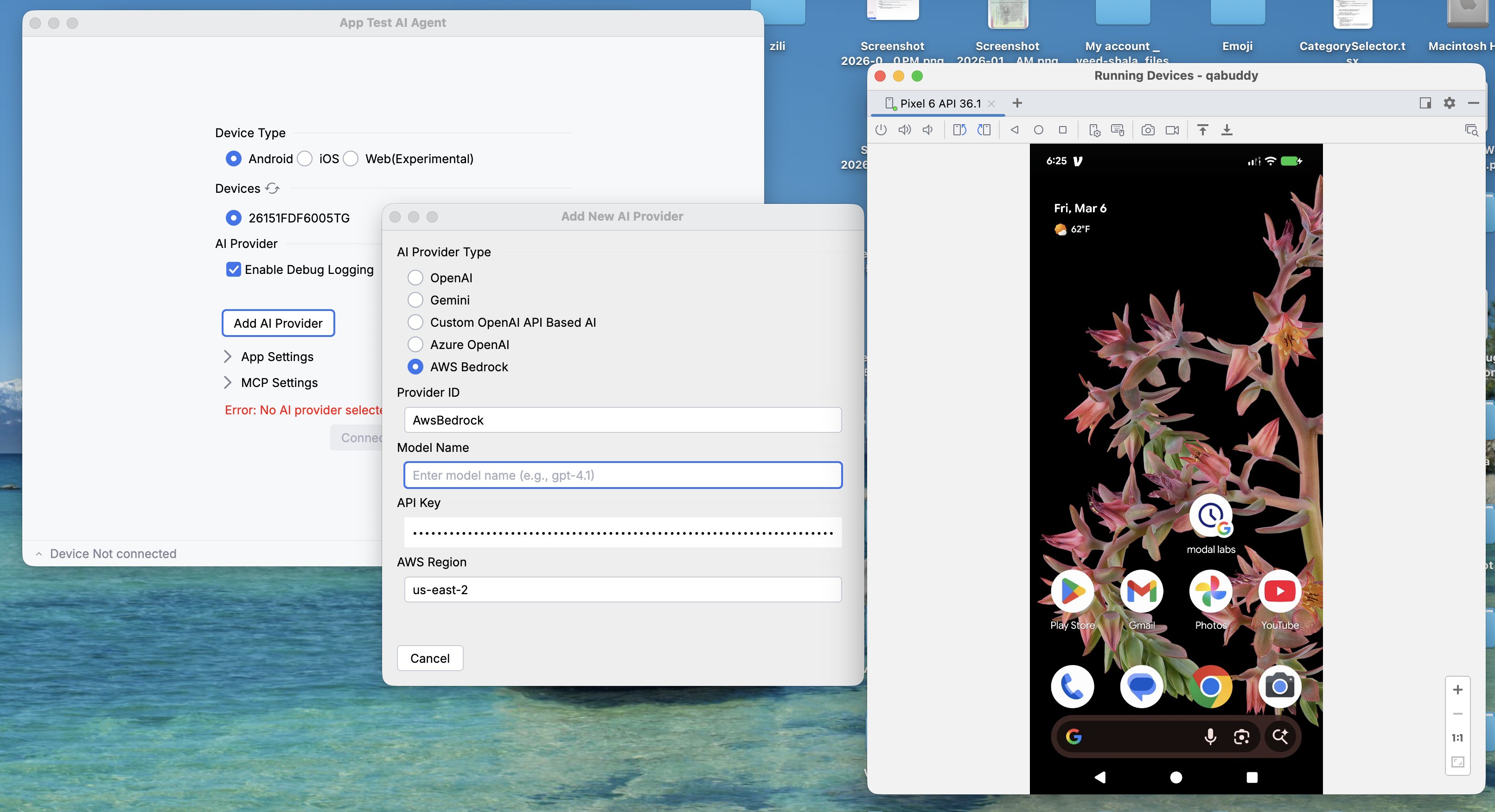The height and width of the screenshot is (812, 1495).
Task: Click the Add AI Provider button
Action: coord(278,323)
